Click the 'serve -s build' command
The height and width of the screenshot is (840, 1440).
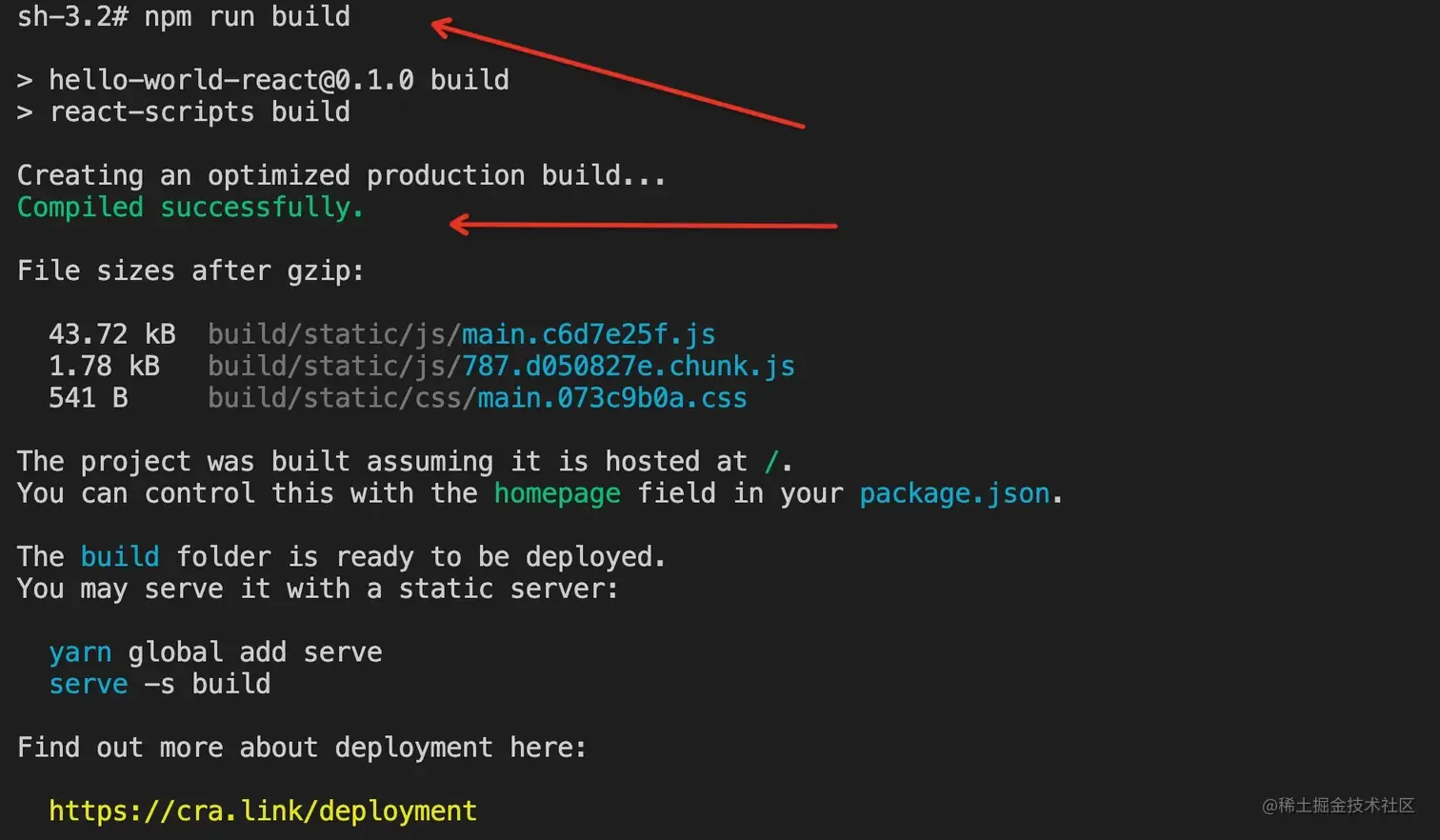(160, 684)
